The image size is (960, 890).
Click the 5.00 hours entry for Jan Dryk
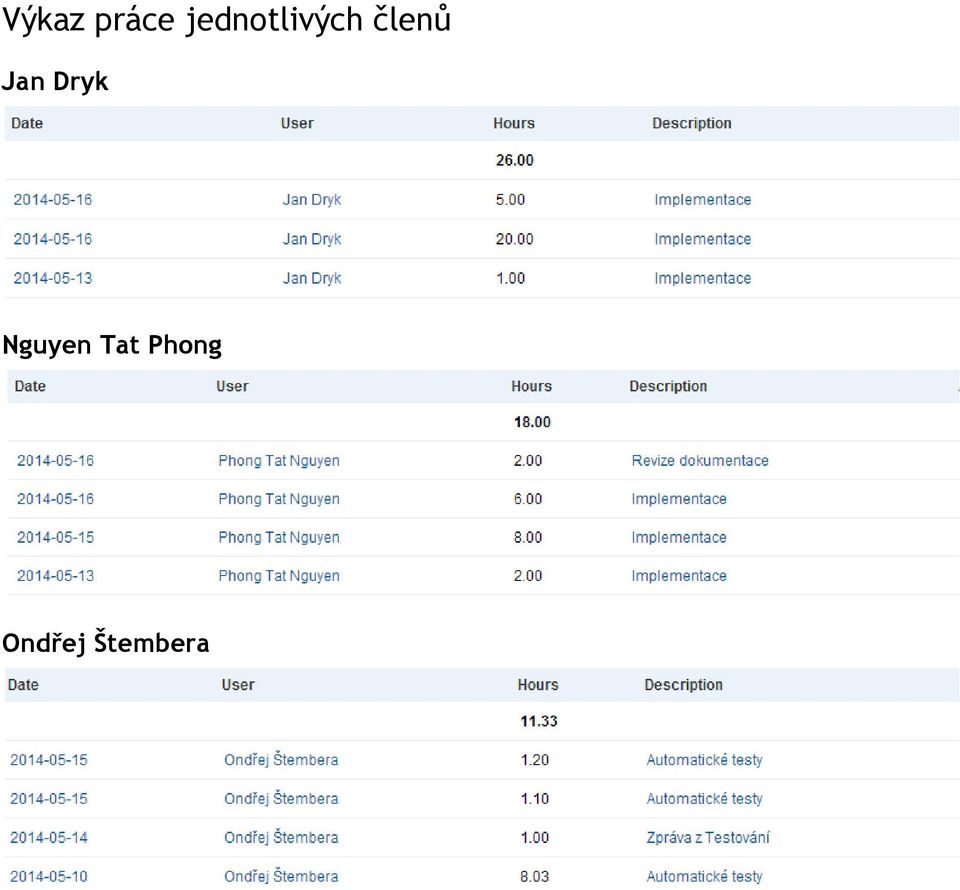click(510, 200)
